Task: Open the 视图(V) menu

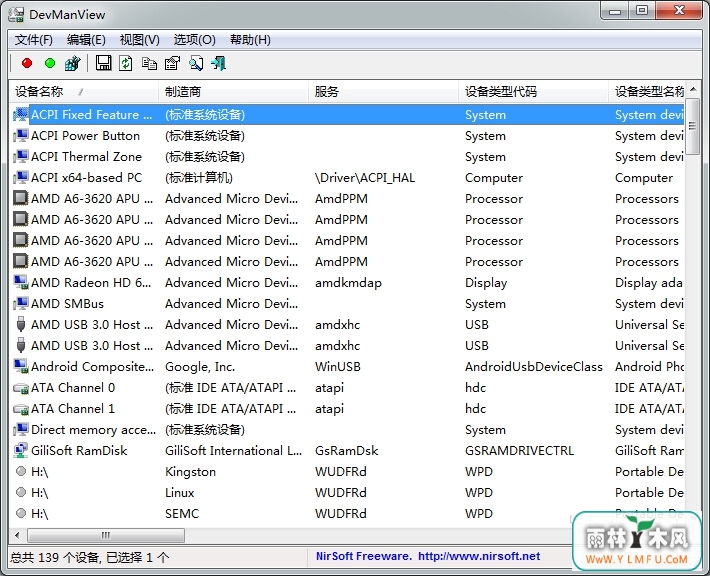Action: click(139, 40)
